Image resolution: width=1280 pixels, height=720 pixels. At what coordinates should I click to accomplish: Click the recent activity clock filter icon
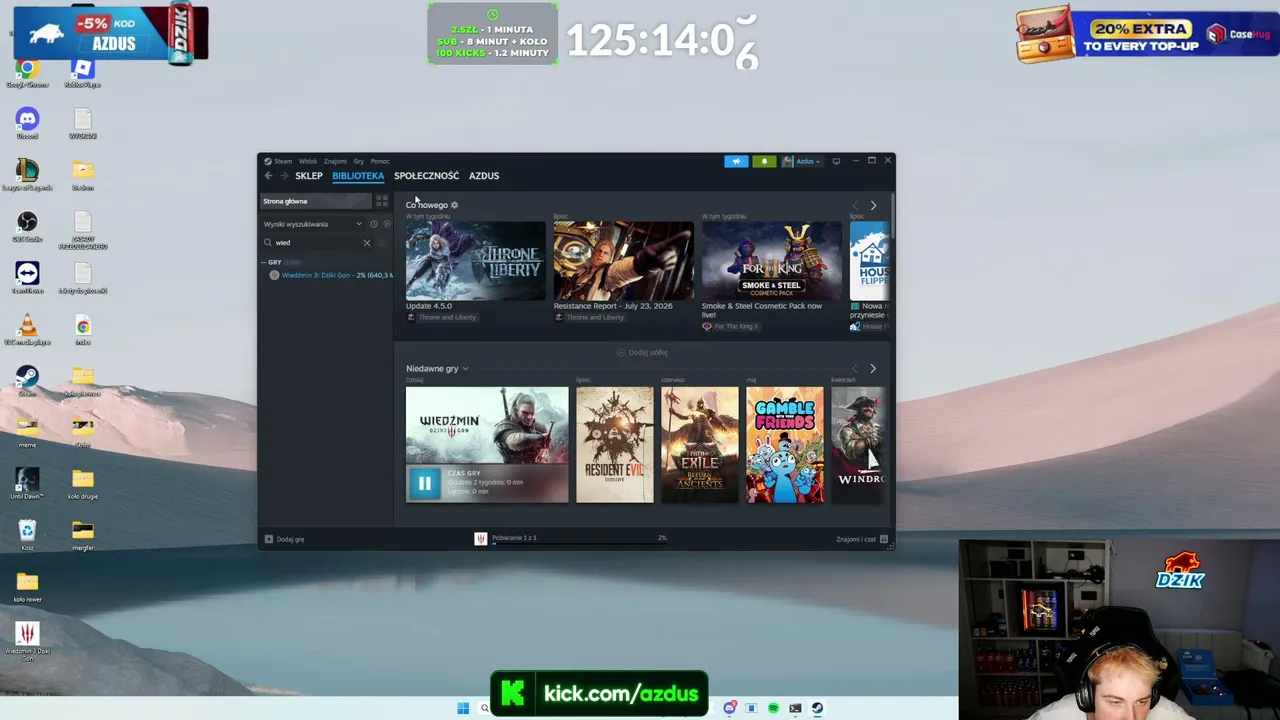[x=374, y=224]
